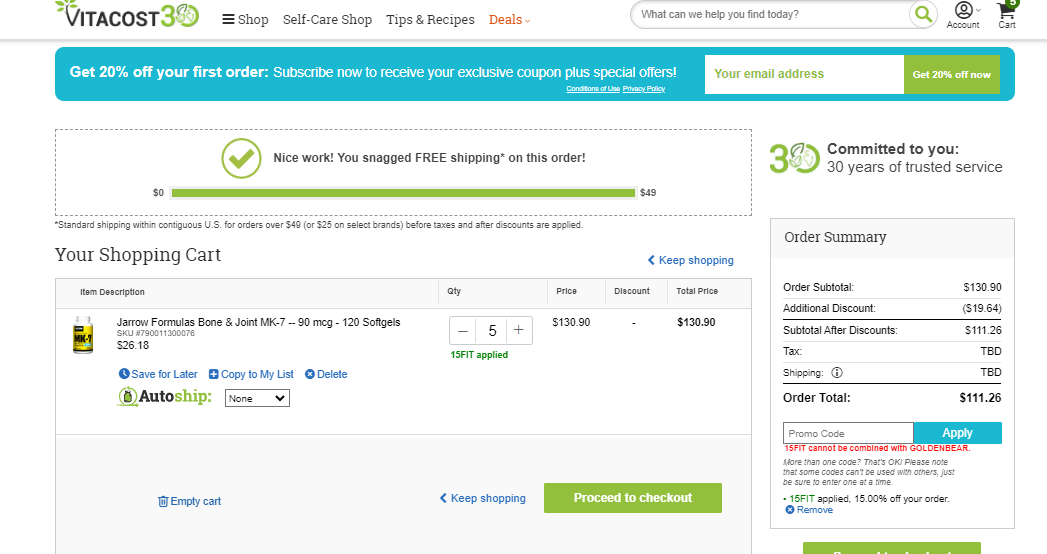The width and height of the screenshot is (1047, 554).
Task: Click the shipping info icon
Action: click(x=837, y=372)
